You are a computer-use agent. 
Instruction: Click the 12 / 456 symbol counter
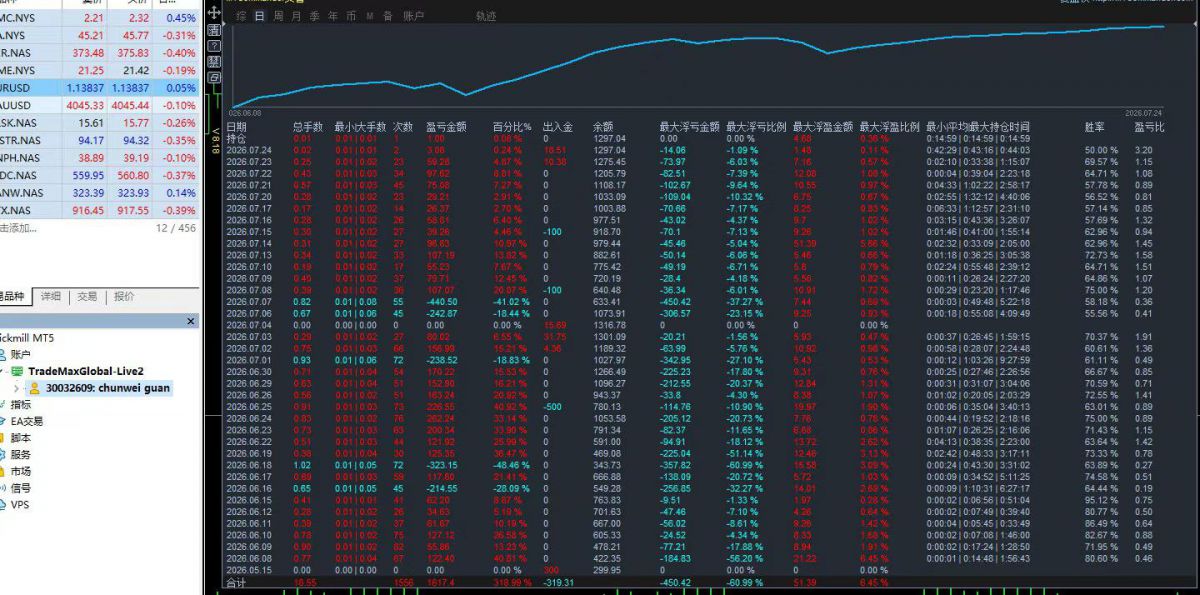(176, 229)
